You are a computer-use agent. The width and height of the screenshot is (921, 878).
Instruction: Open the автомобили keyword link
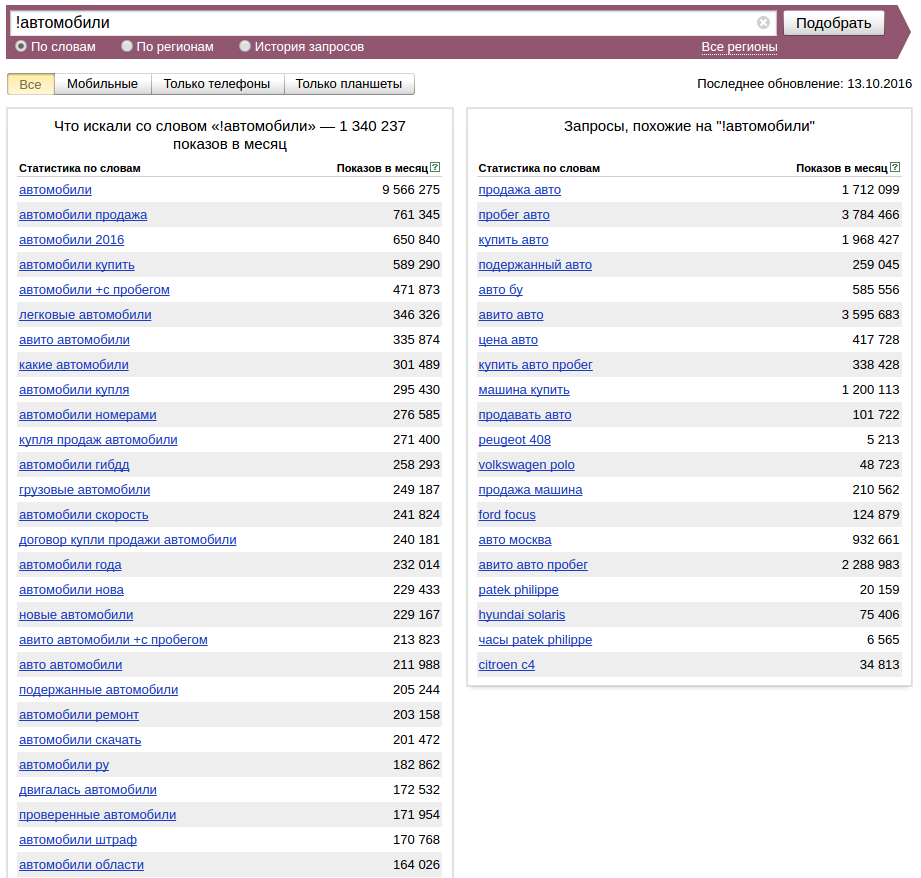[x=55, y=190]
